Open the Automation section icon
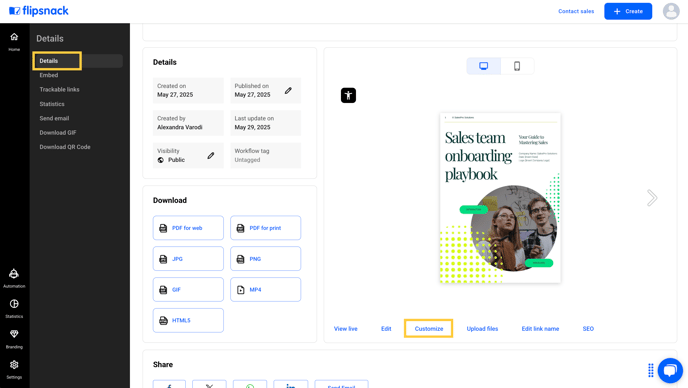The width and height of the screenshot is (688, 388). pos(14,274)
